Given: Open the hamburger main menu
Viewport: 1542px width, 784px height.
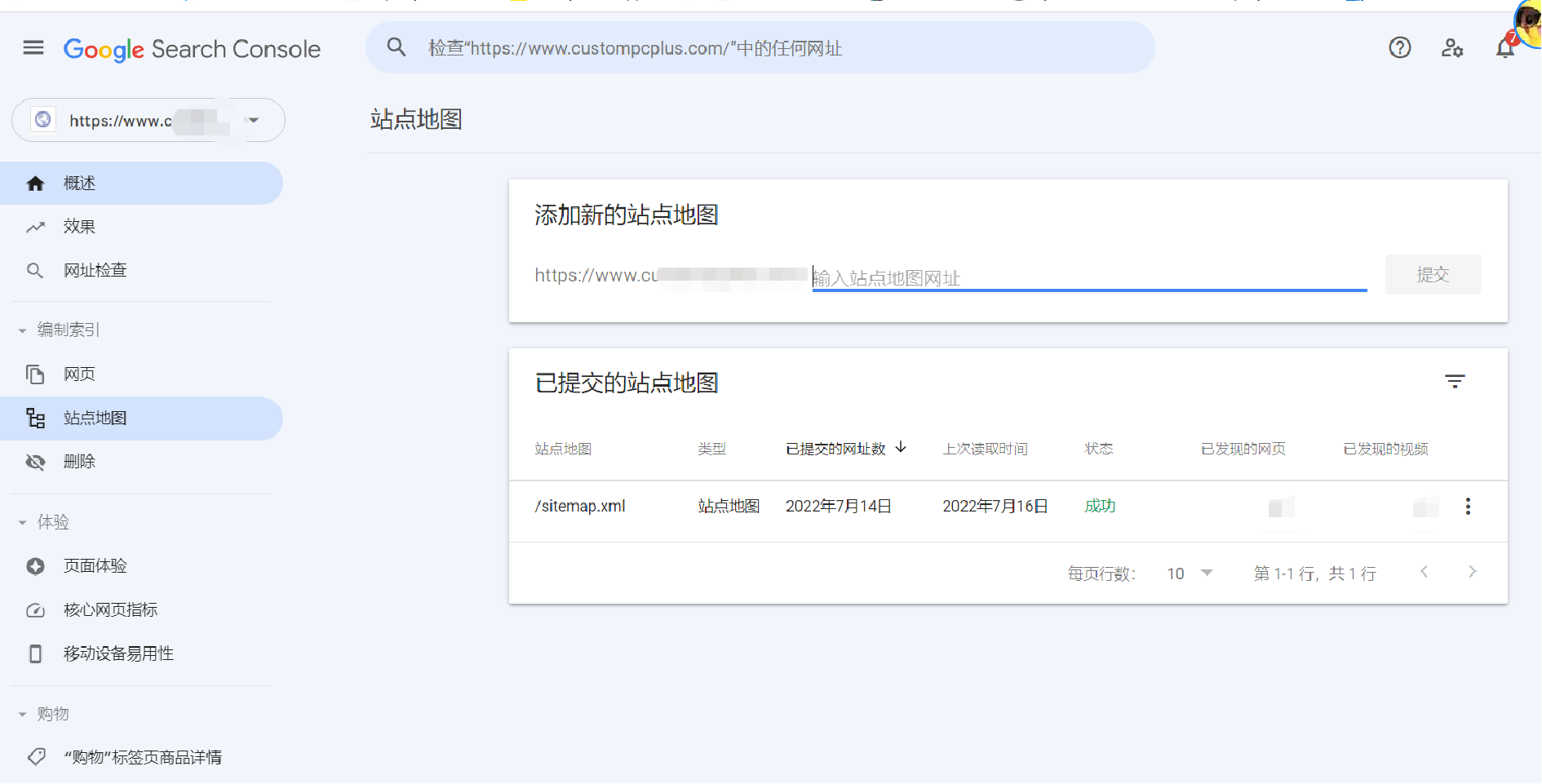Looking at the screenshot, I should (33, 48).
